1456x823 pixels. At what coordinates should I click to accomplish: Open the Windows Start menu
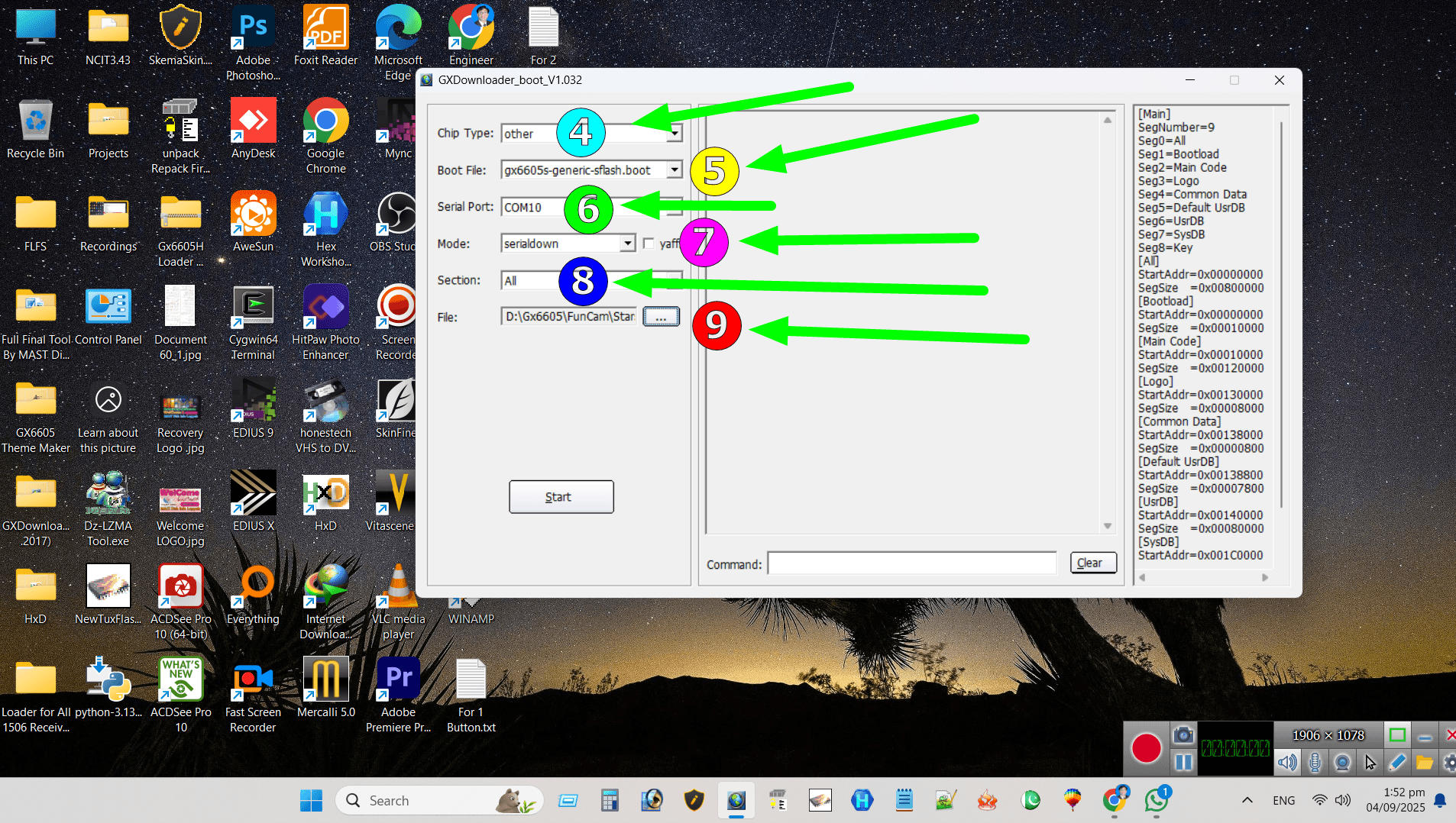point(310,799)
